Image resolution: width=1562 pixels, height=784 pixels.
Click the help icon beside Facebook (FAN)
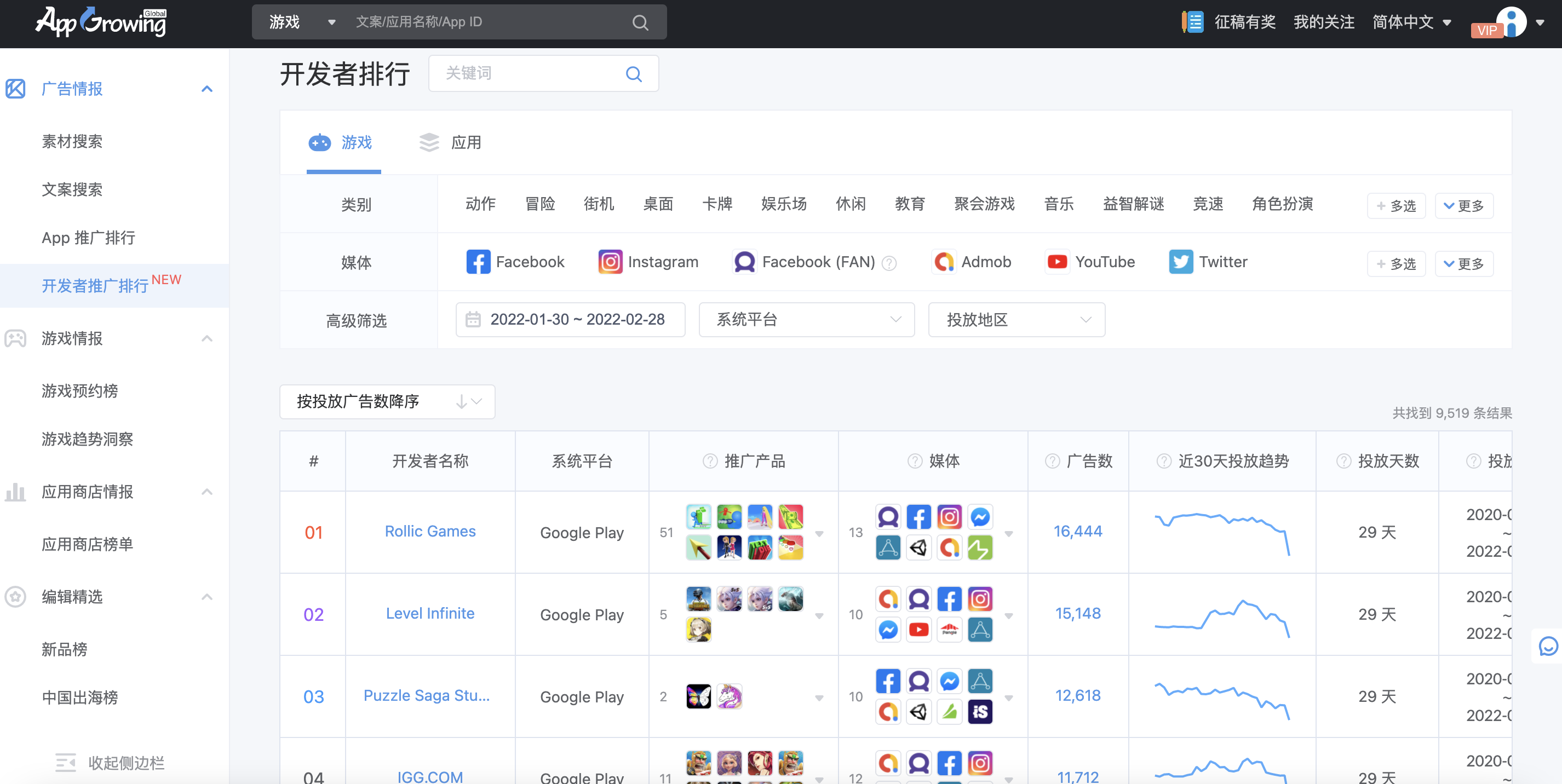pyautogui.click(x=889, y=263)
